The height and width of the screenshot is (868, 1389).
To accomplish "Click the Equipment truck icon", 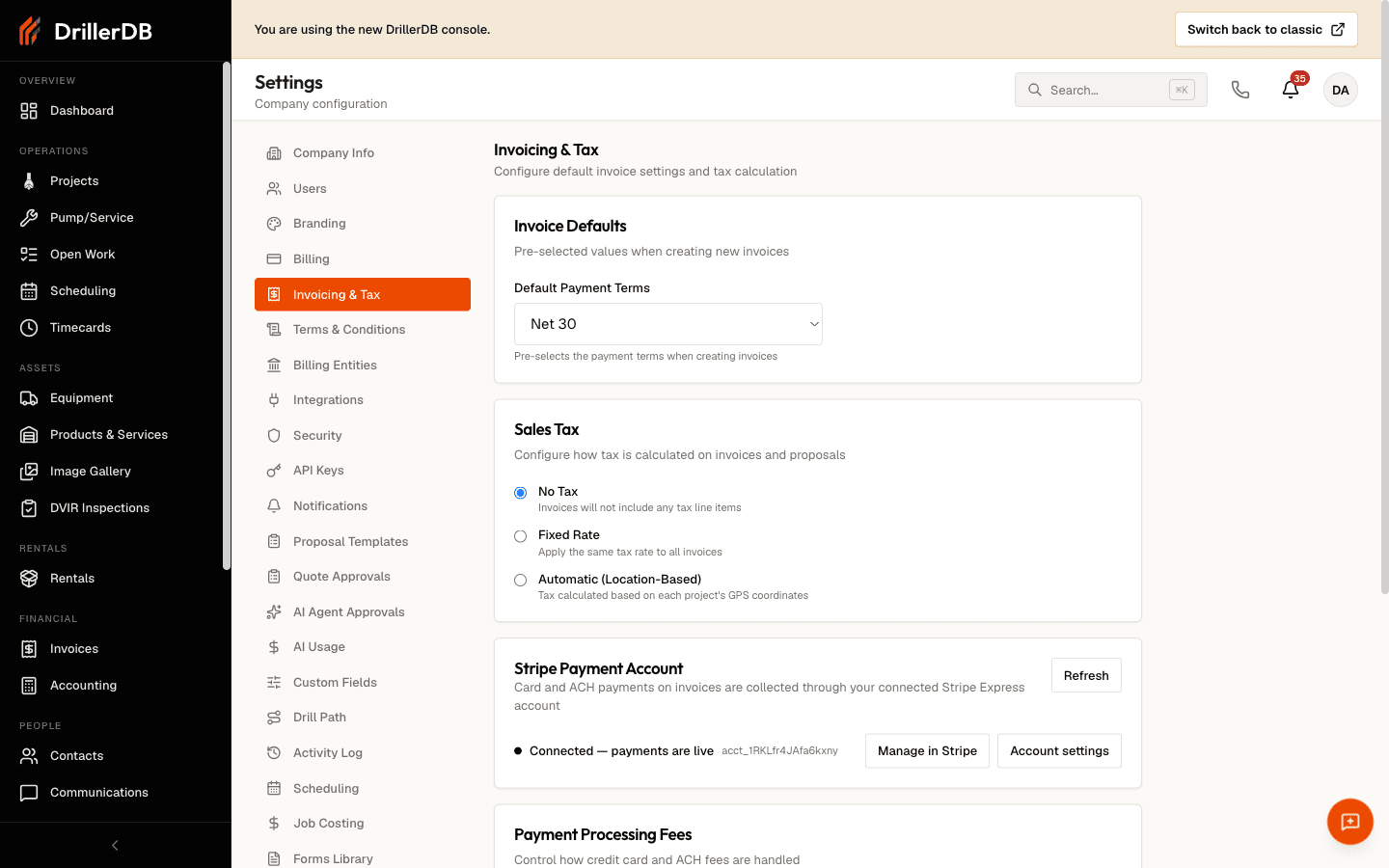I will [x=29, y=398].
